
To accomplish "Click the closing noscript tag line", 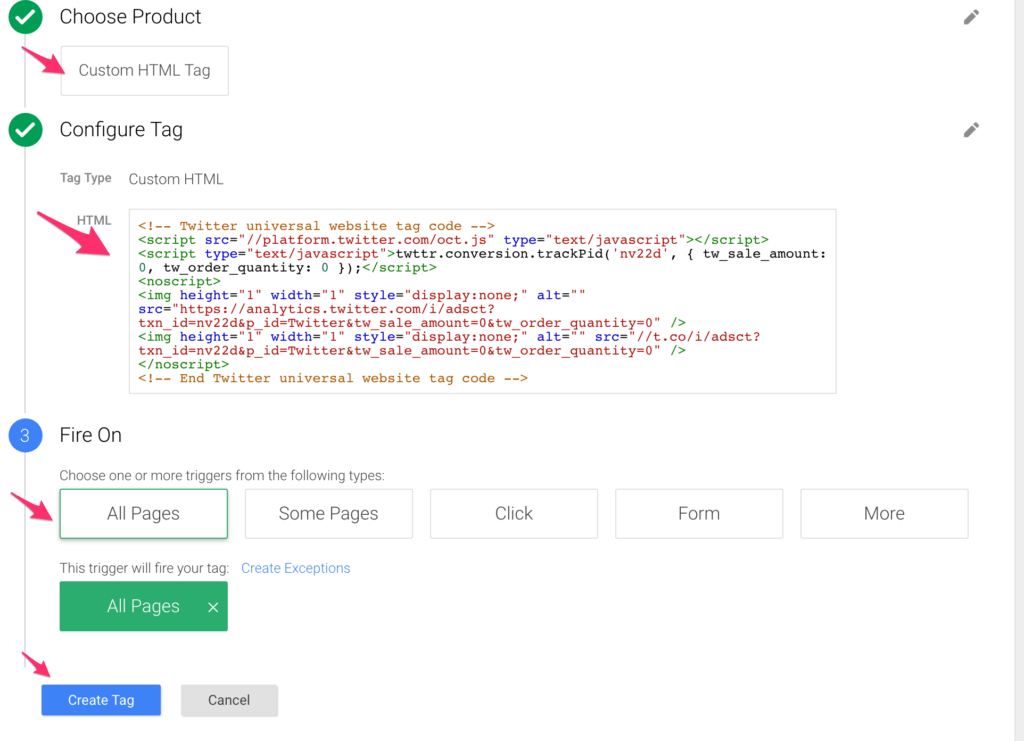I will [x=184, y=364].
